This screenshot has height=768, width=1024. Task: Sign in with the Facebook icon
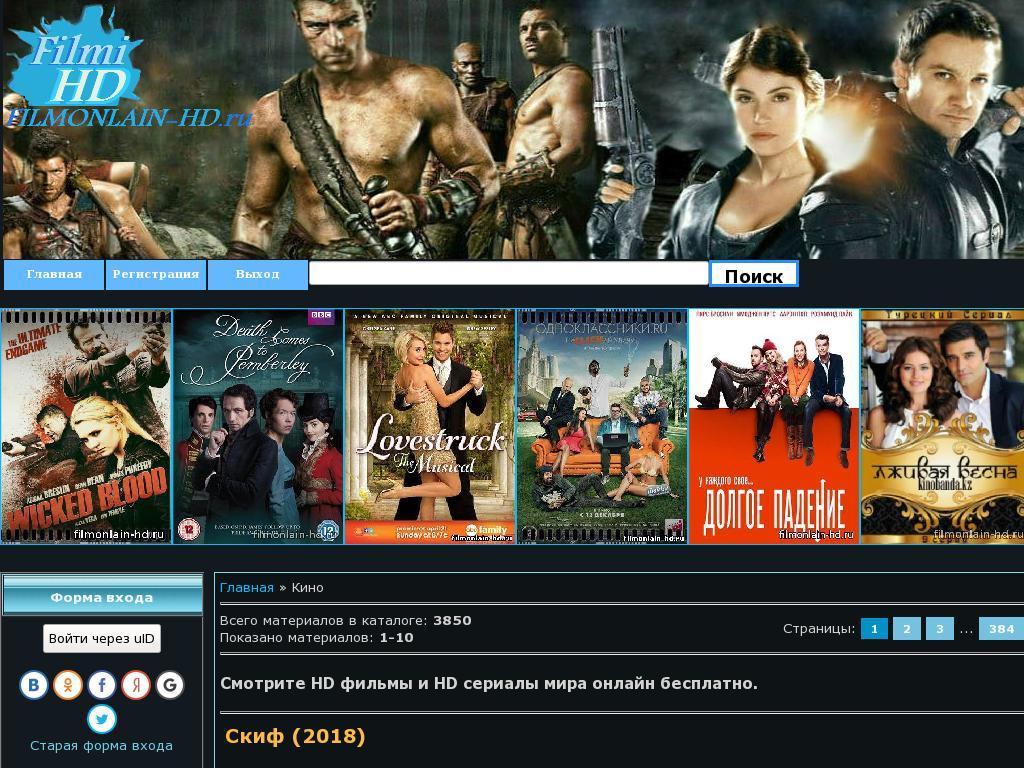pos(102,685)
